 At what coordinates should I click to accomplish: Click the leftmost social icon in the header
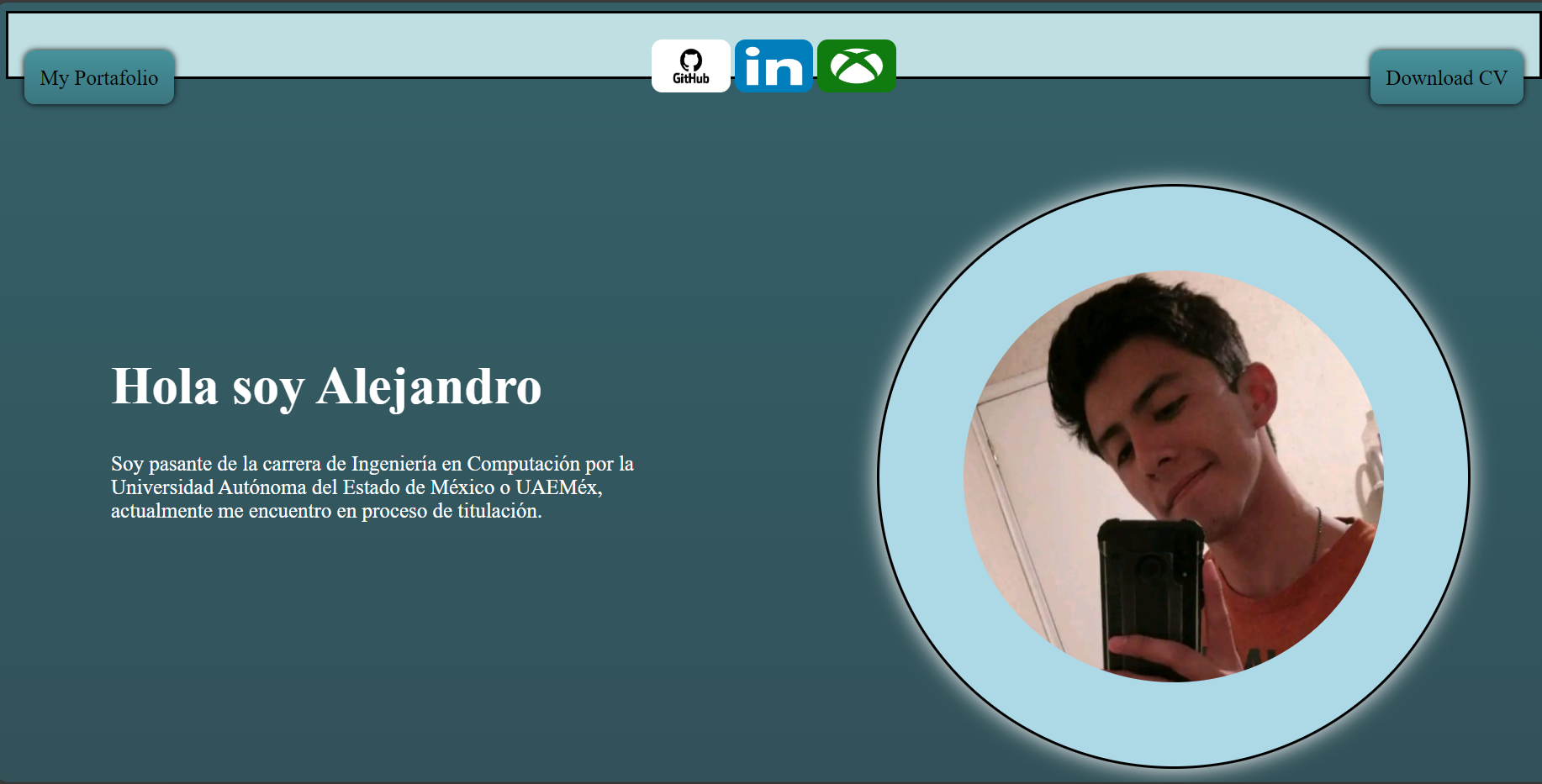pyautogui.click(x=691, y=66)
